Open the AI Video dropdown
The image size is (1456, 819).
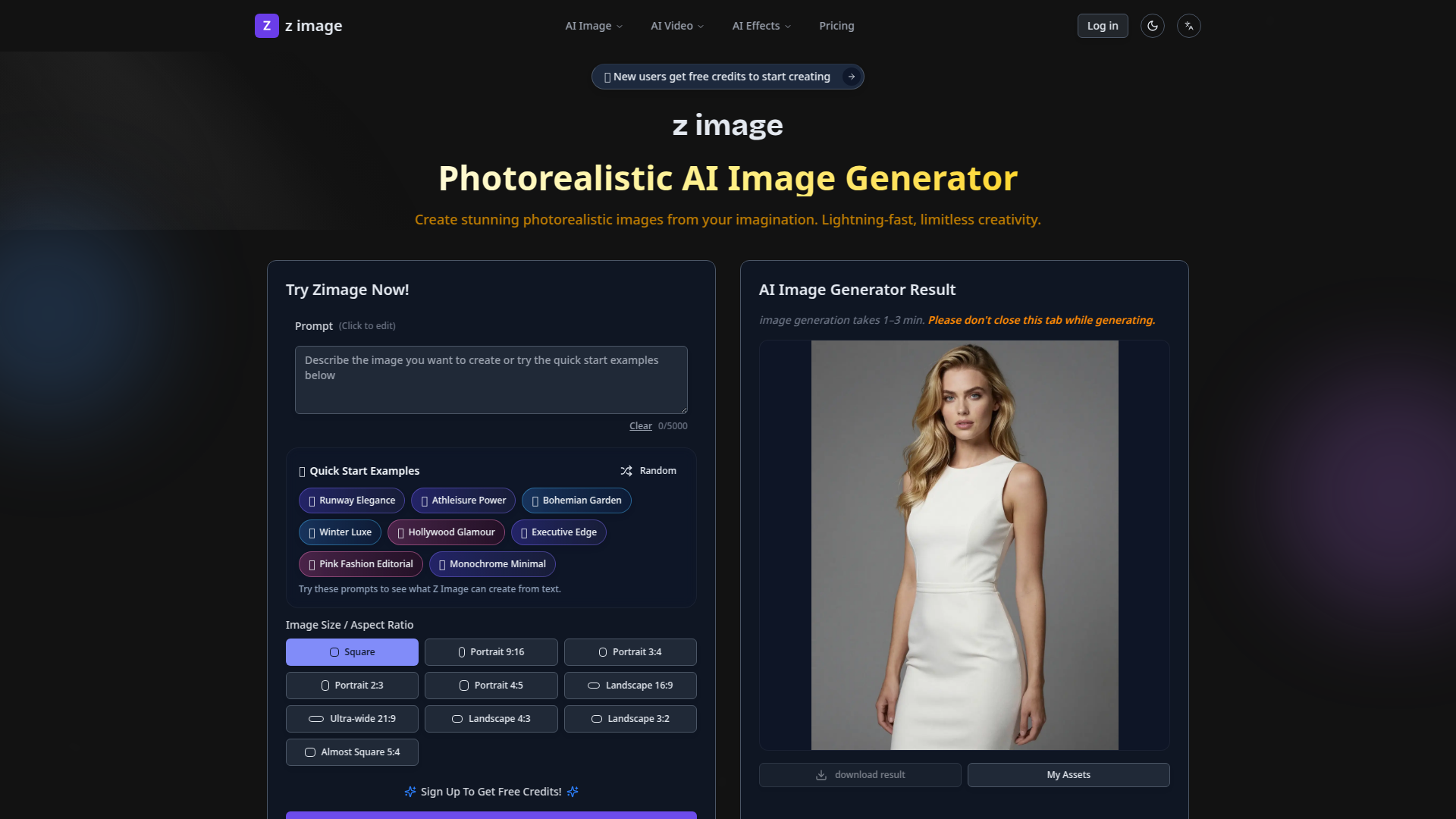coord(677,26)
